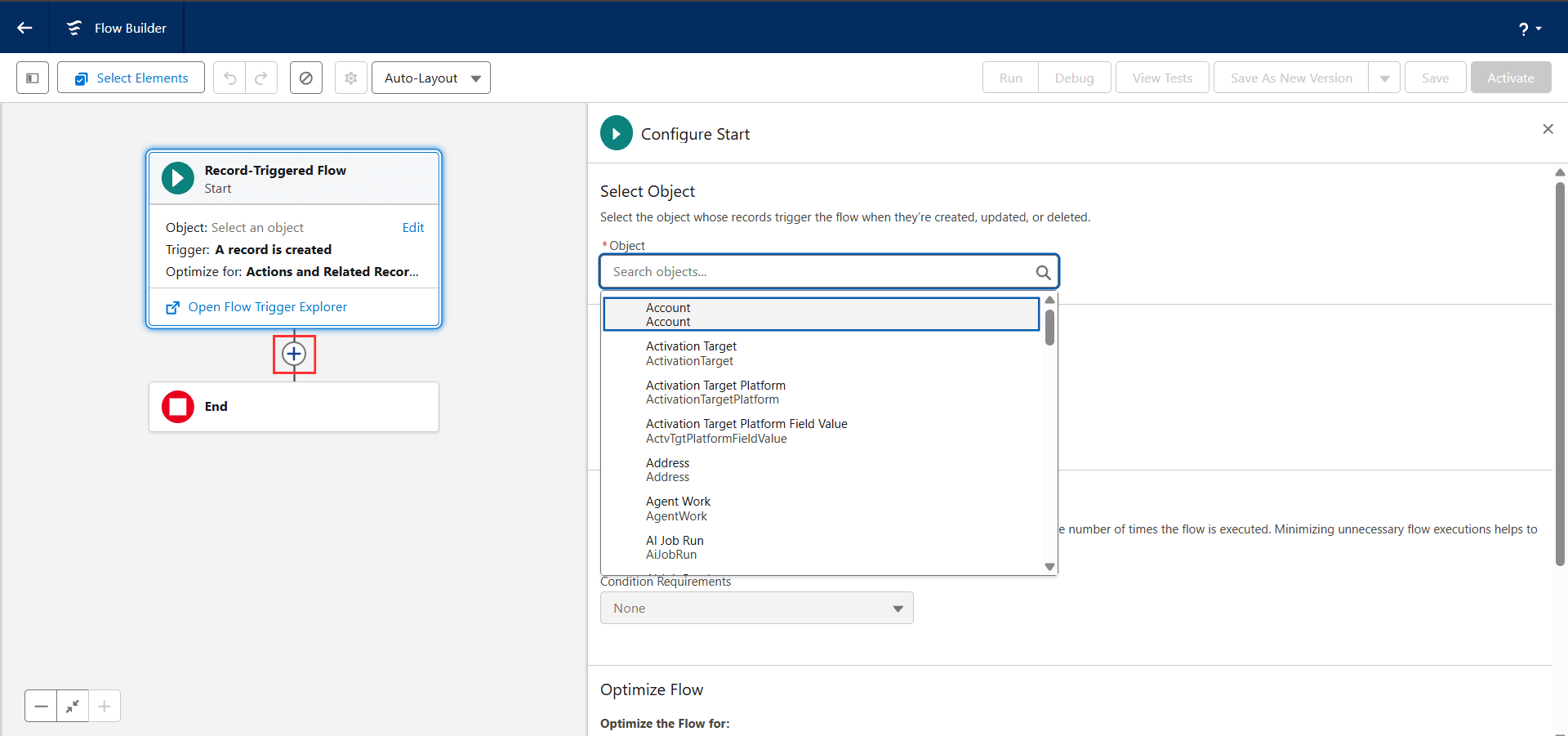Open the help question mark menu
Viewport: 1568px width, 736px height.
pos(1530,29)
